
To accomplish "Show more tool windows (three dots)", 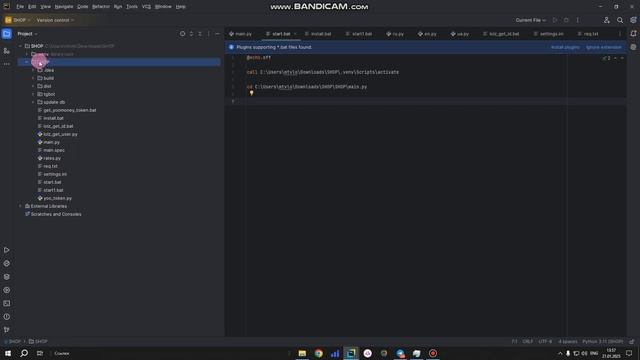I will [x=7, y=64].
